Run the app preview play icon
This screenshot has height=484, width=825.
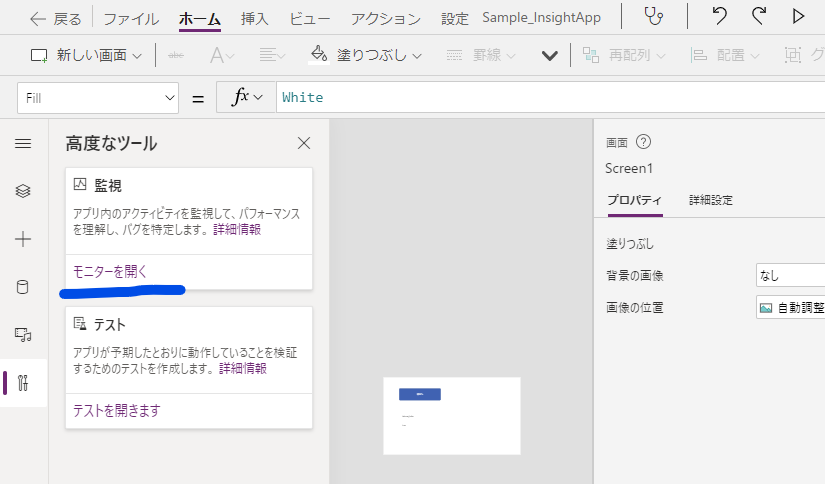click(x=798, y=17)
